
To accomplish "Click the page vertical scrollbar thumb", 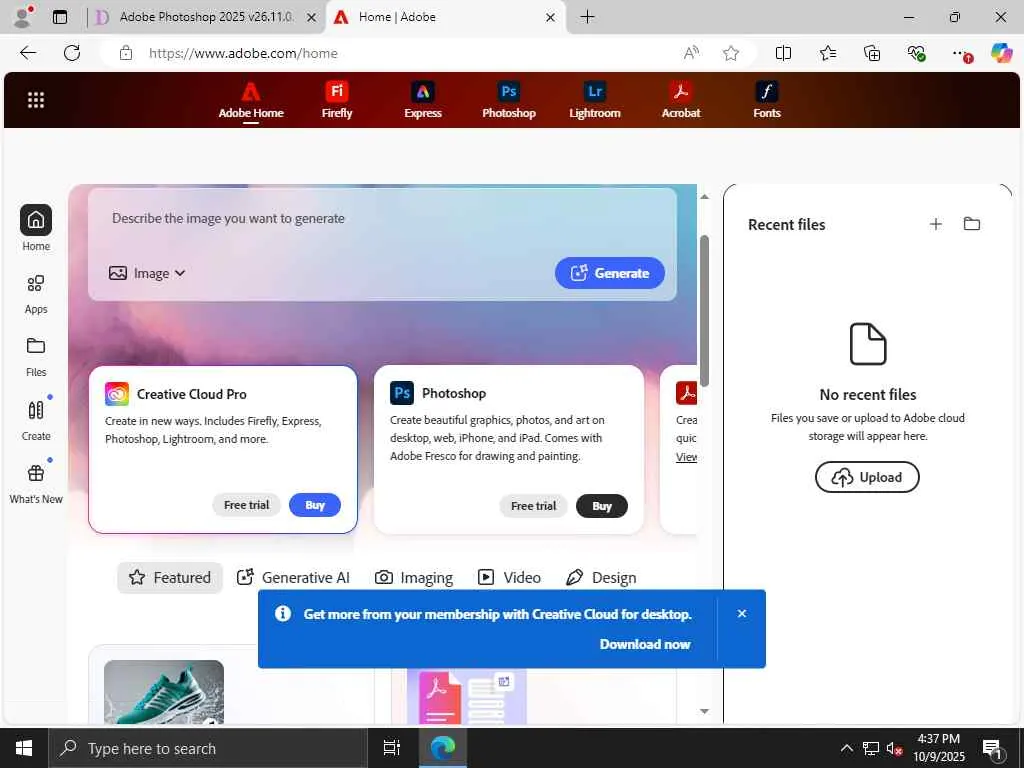I will (x=704, y=311).
